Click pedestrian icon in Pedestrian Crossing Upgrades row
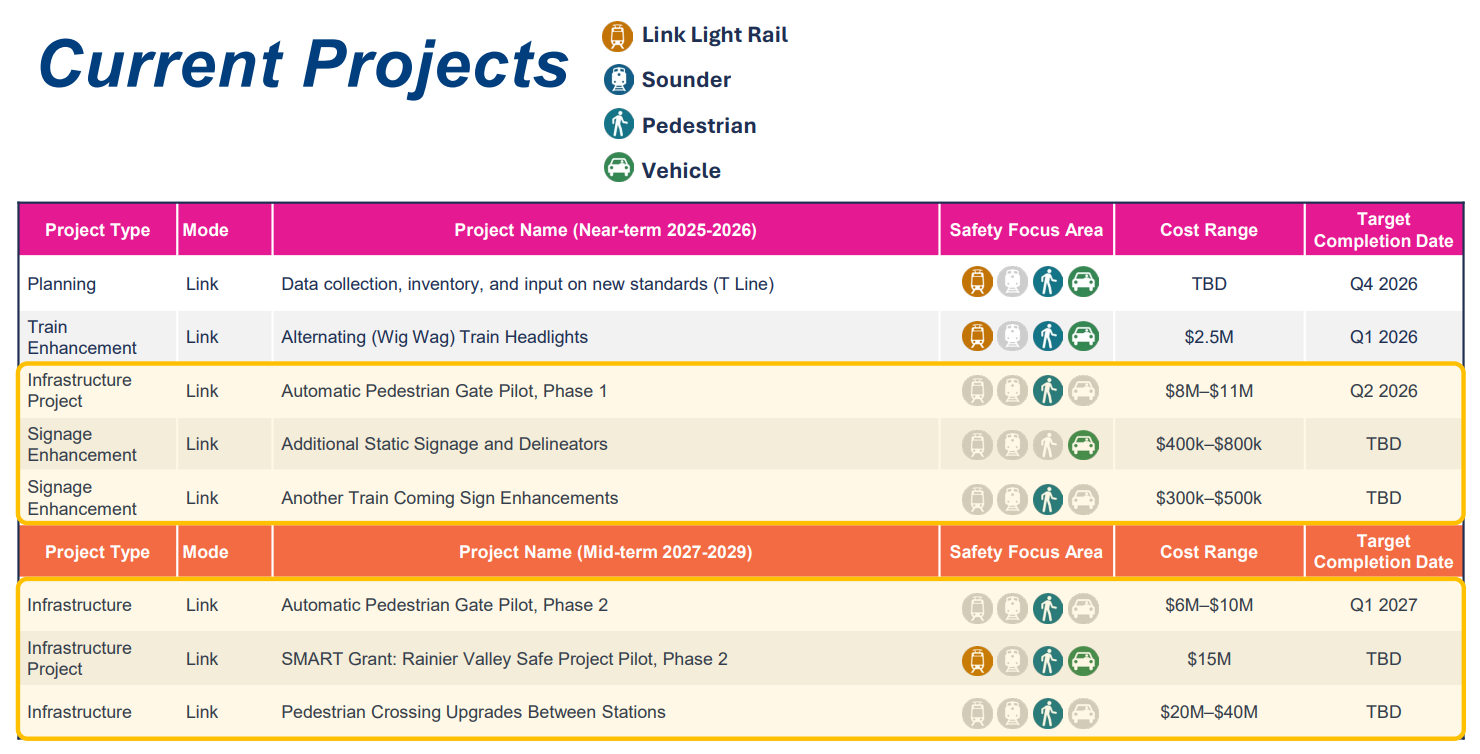1480x754 pixels. (1048, 713)
